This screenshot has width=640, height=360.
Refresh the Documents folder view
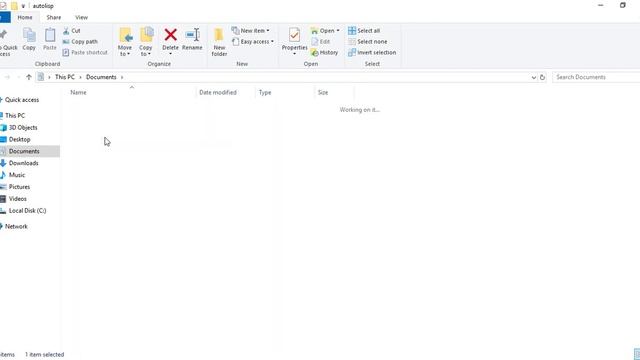pos(542,77)
